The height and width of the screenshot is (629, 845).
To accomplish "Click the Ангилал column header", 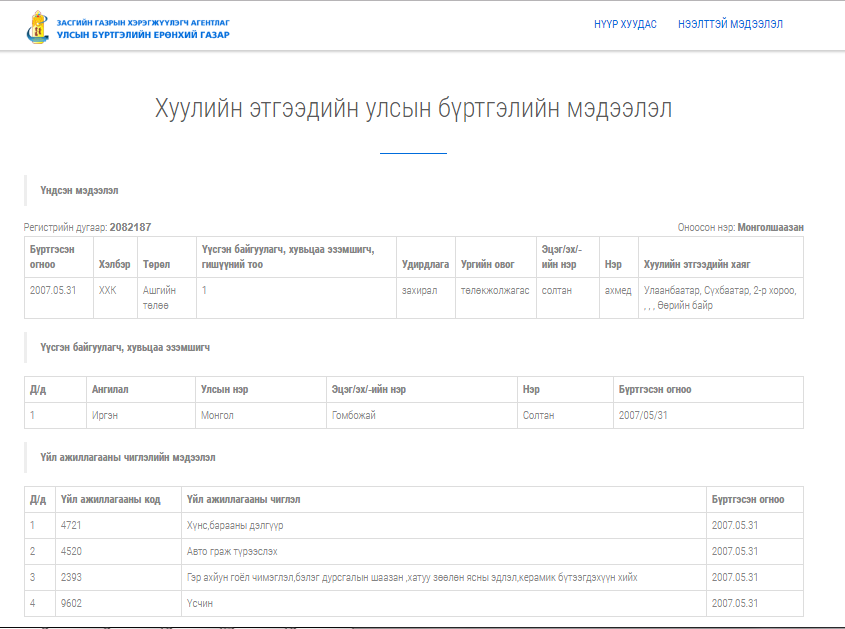I will click(x=110, y=389).
